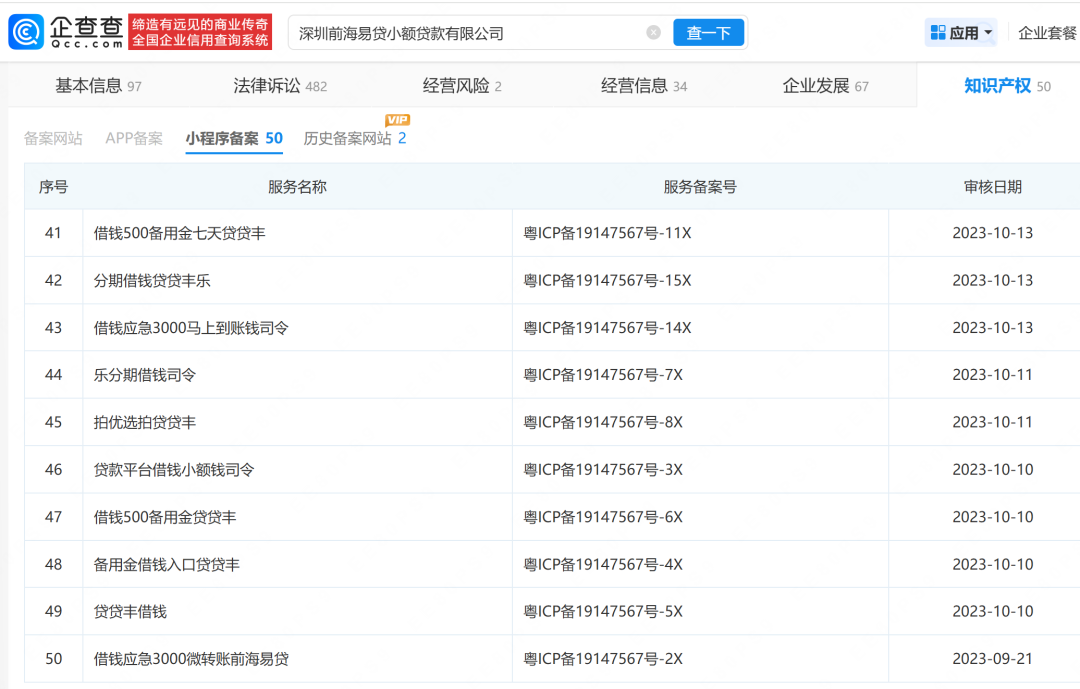Select service name 贷贷丰借钱
Viewport: 1080px width, 689px height.
point(130,612)
